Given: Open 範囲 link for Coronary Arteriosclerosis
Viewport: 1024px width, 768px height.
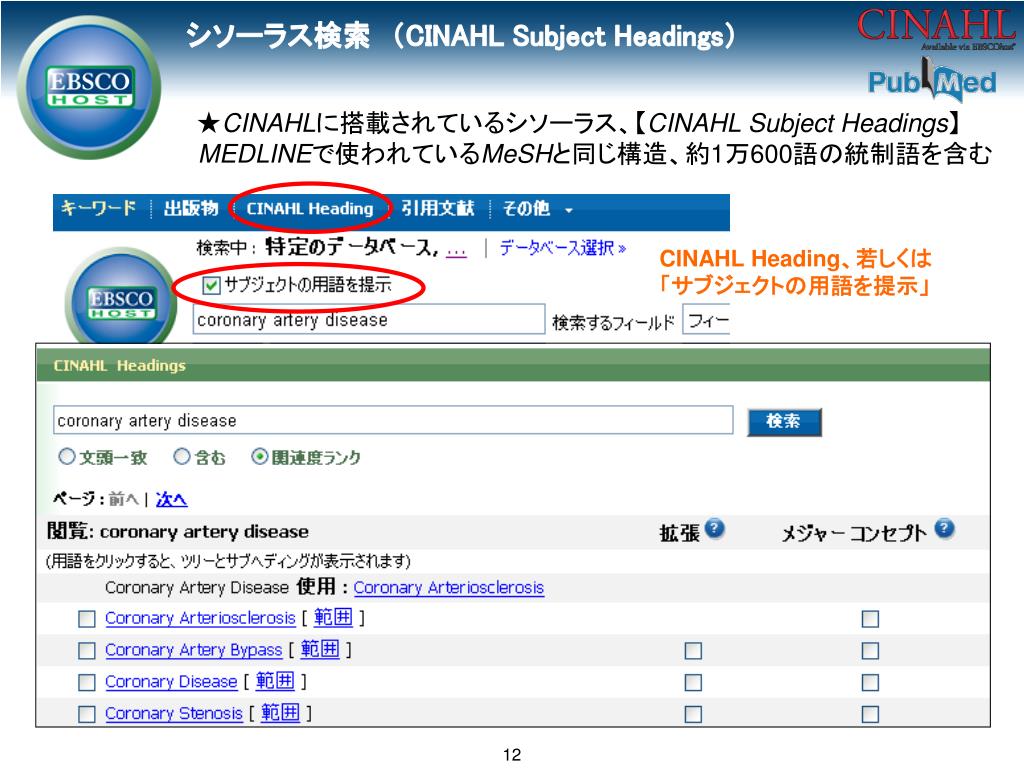Looking at the screenshot, I should click(x=333, y=617).
